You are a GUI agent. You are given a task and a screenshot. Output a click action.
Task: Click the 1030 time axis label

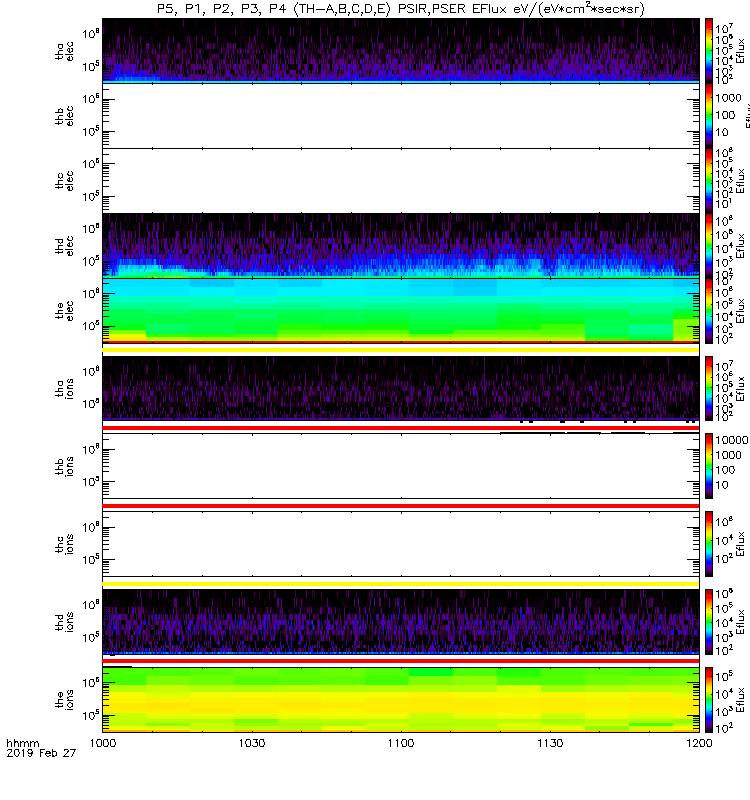point(252,743)
